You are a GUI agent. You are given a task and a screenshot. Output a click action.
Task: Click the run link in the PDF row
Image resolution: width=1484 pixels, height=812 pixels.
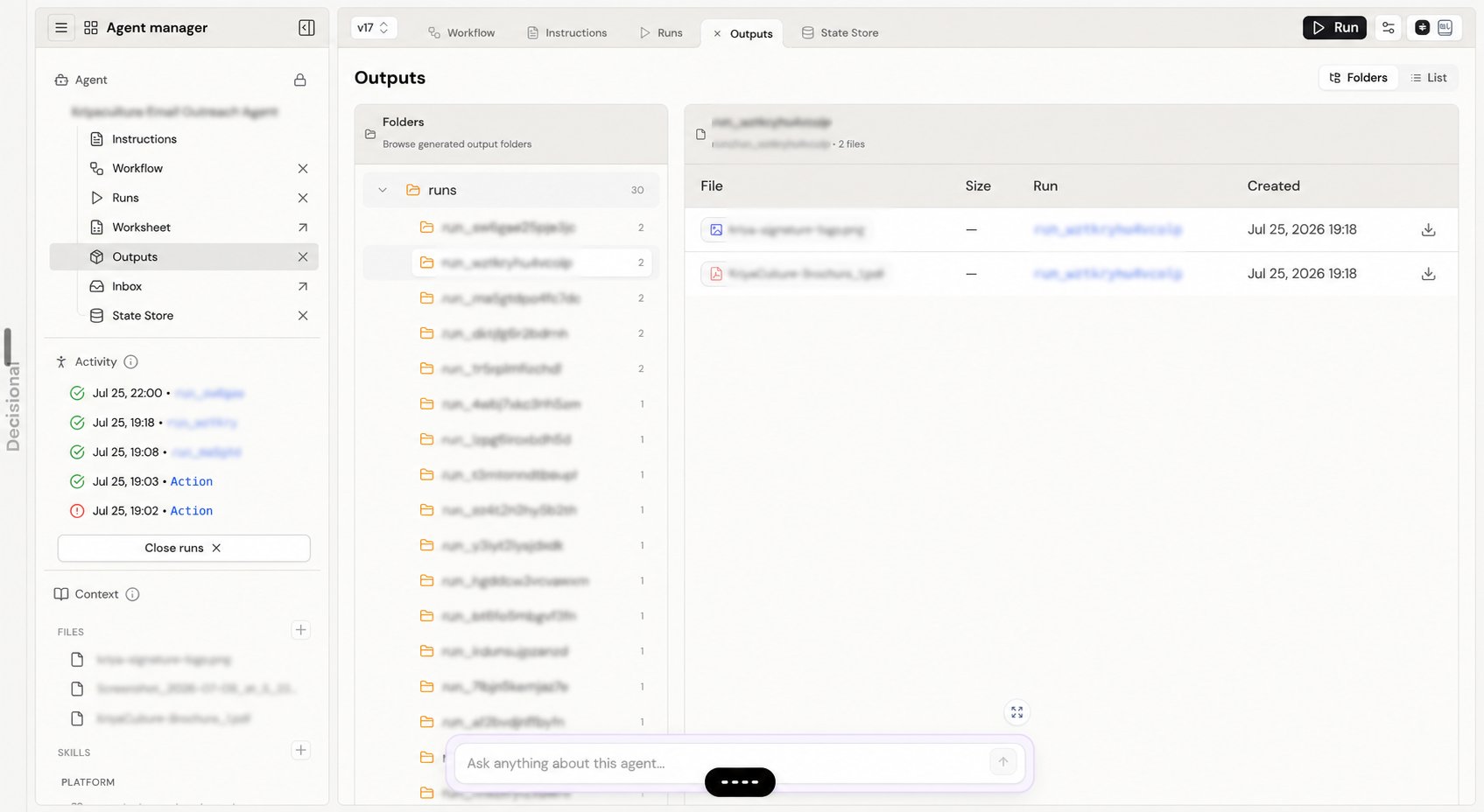(x=1108, y=274)
